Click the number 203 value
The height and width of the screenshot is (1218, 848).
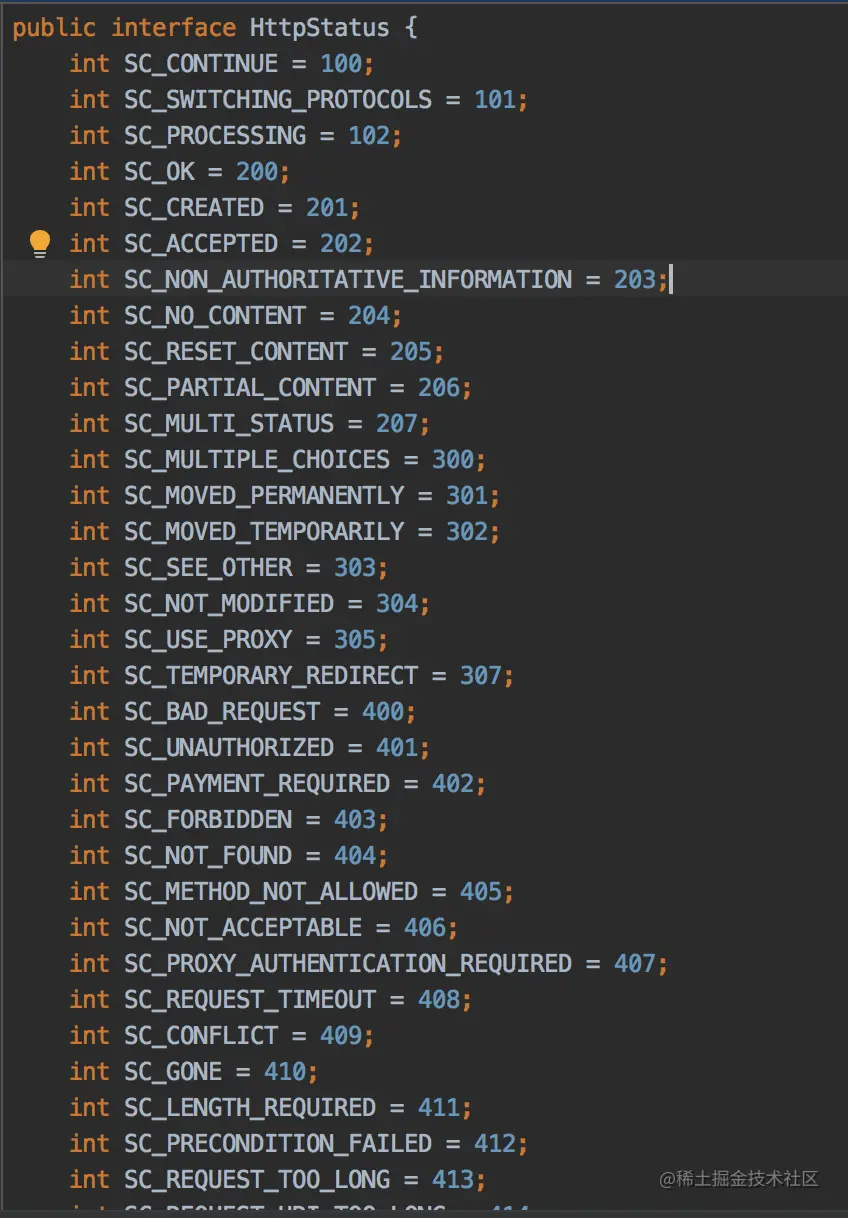click(x=635, y=280)
